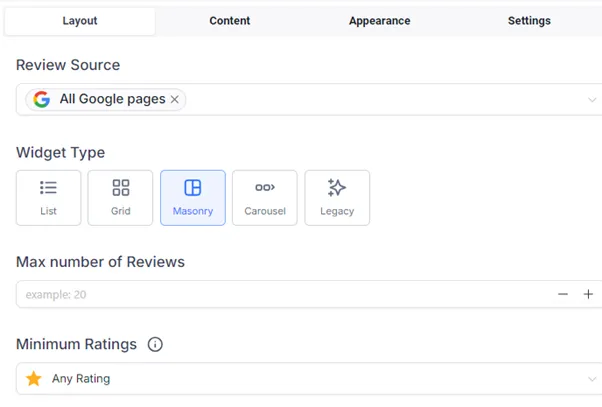
Task: Choose the Grid layout icon
Action: 121,188
